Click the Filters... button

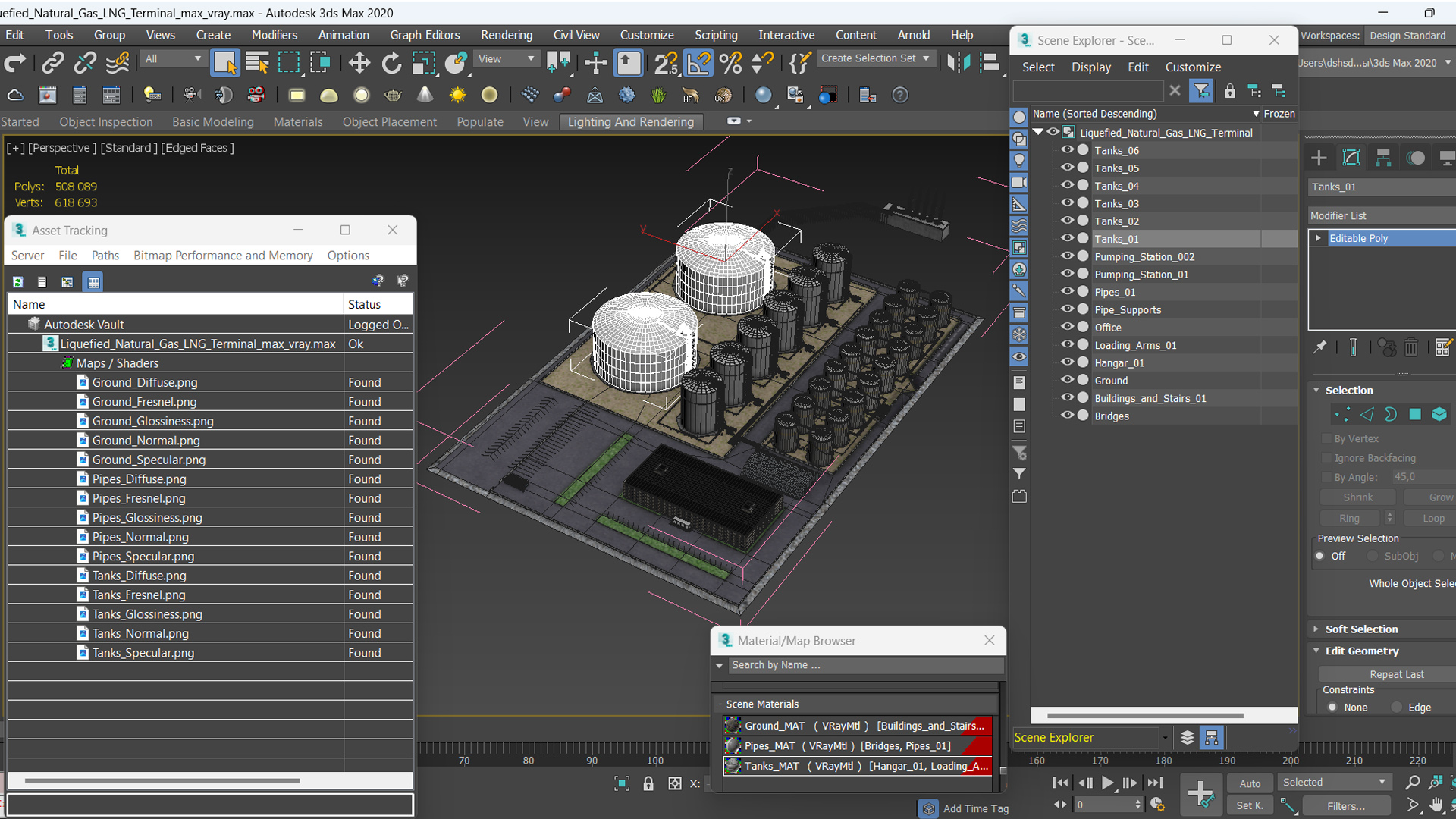[1346, 806]
